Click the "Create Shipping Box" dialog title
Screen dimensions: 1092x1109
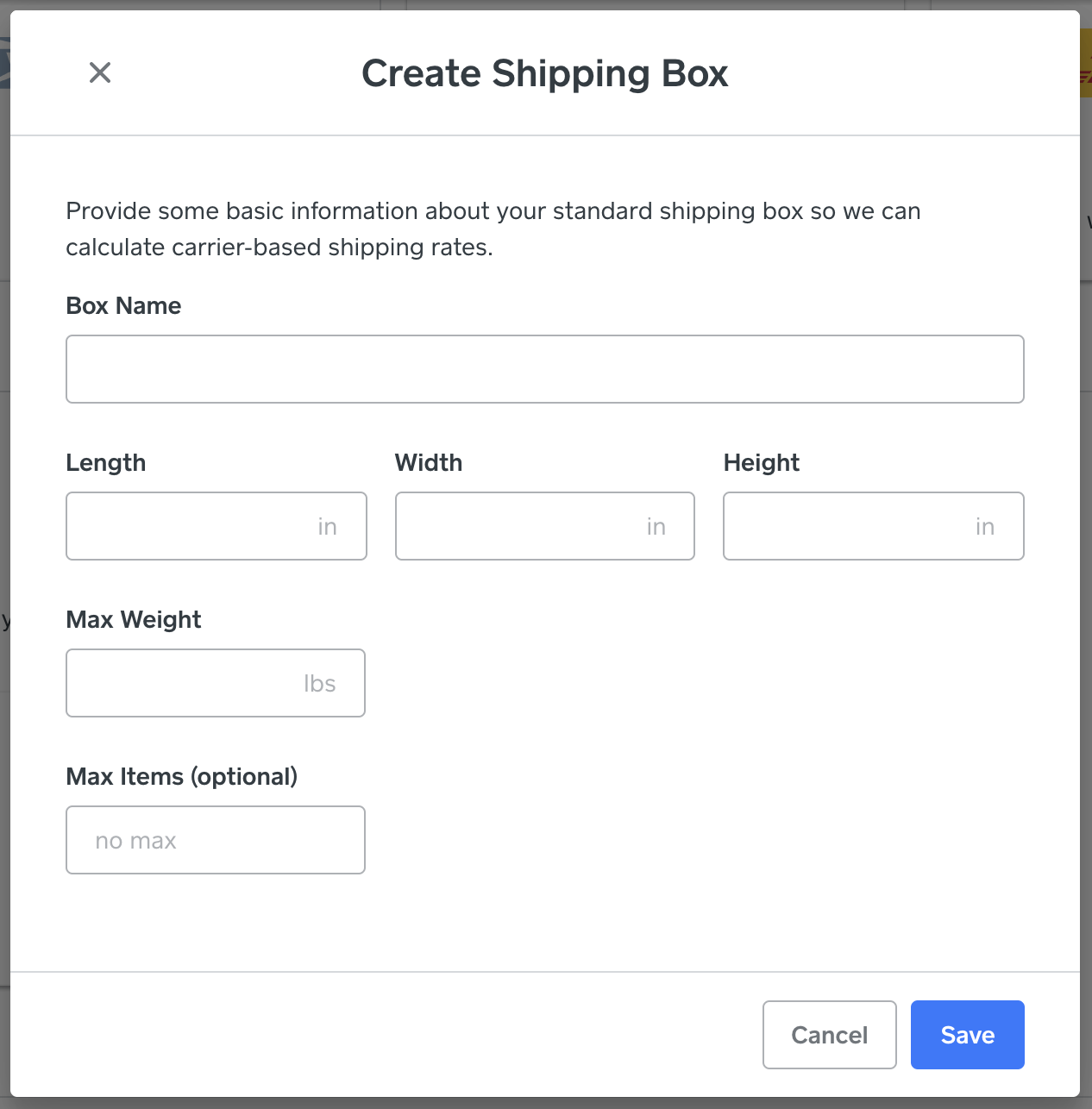click(x=545, y=73)
